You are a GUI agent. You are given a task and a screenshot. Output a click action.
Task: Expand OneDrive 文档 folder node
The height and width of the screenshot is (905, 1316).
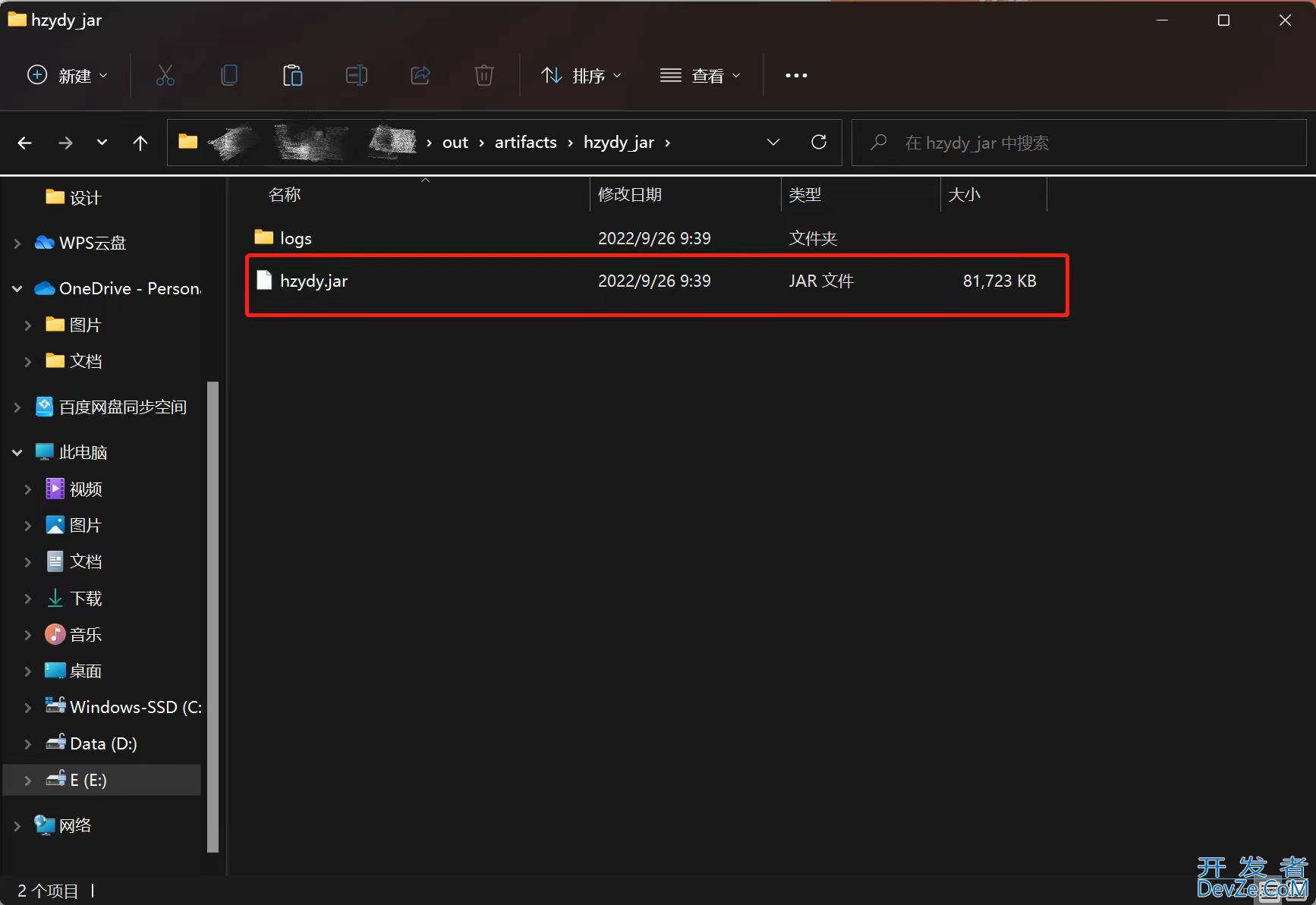click(28, 362)
